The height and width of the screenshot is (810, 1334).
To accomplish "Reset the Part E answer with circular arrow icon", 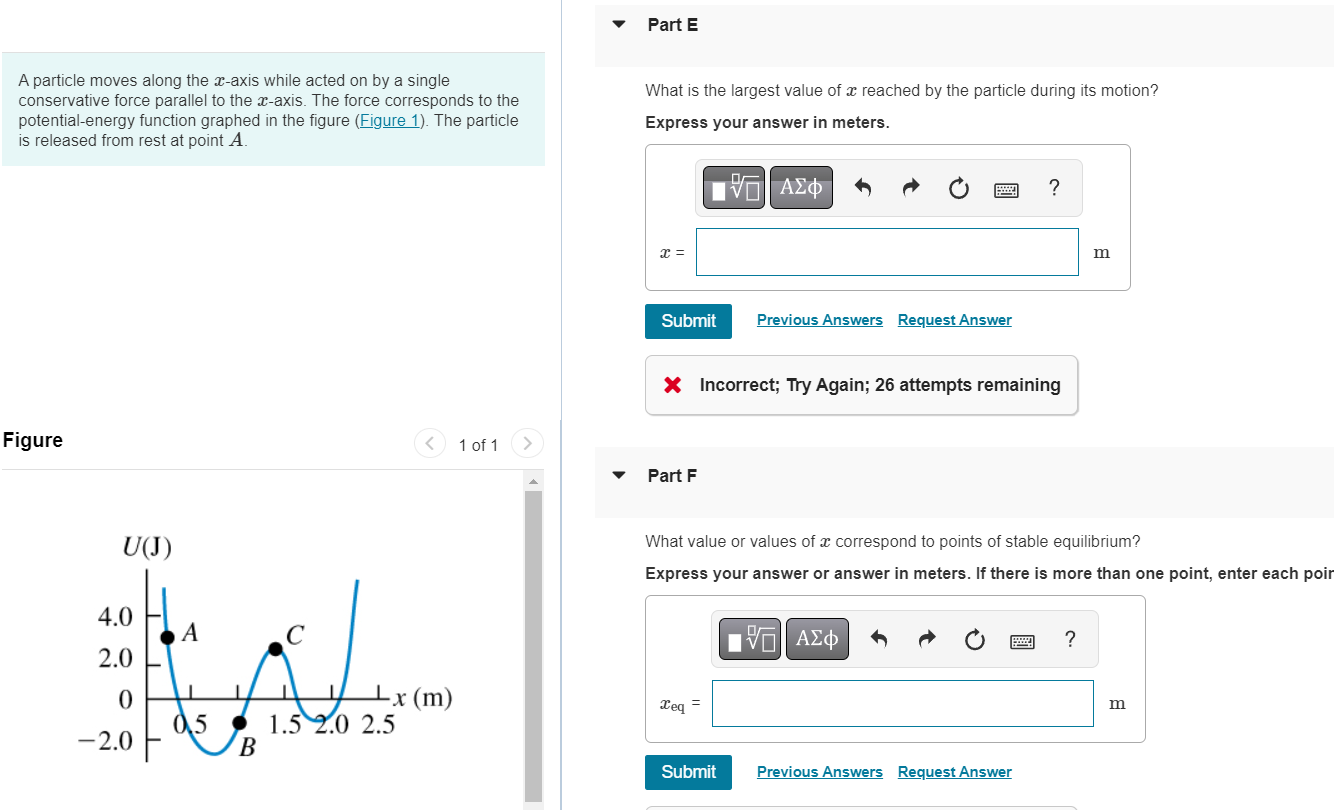I will pos(958,187).
